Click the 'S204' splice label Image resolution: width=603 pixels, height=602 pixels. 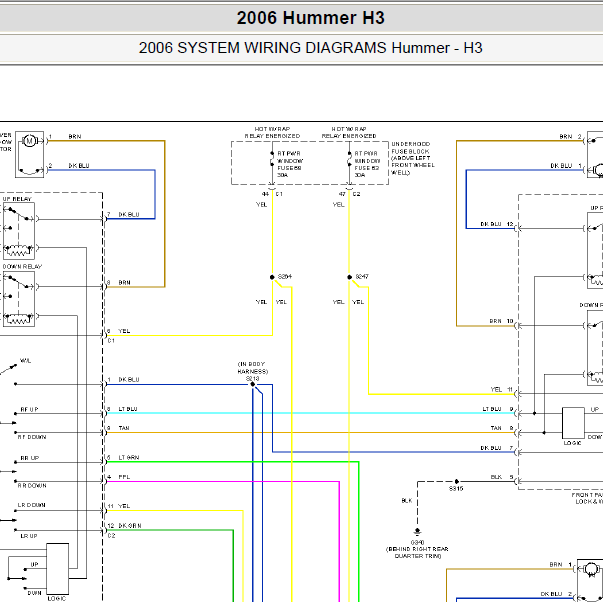pos(285,277)
